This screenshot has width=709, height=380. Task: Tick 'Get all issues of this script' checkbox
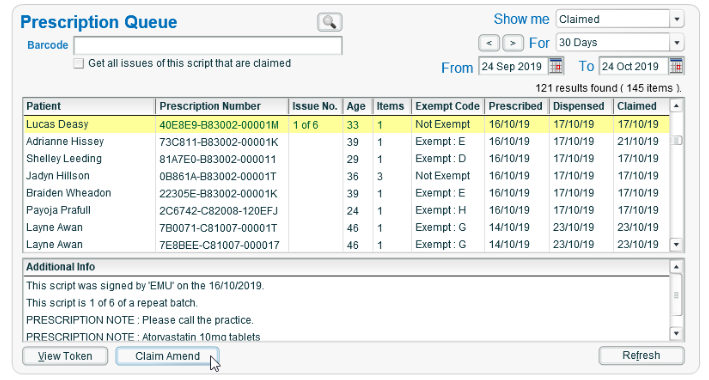point(79,63)
